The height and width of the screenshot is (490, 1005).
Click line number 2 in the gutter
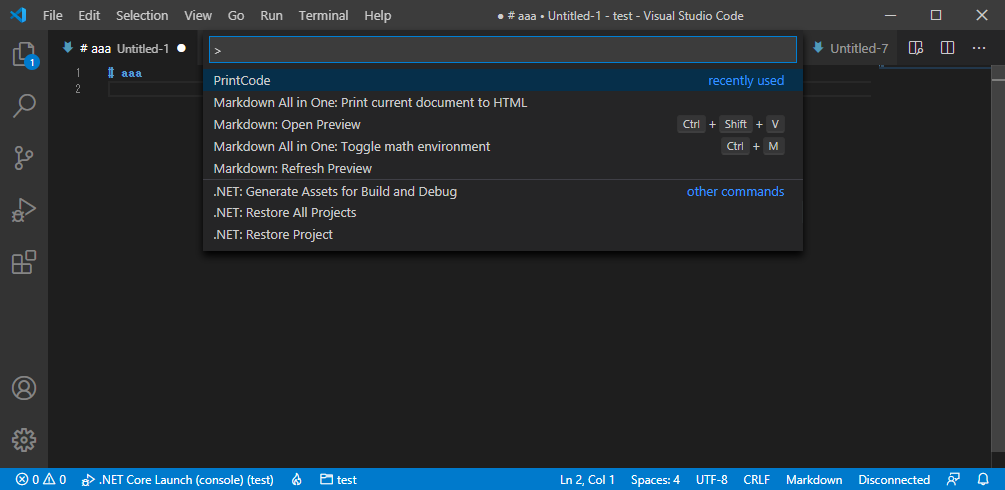click(x=78, y=89)
